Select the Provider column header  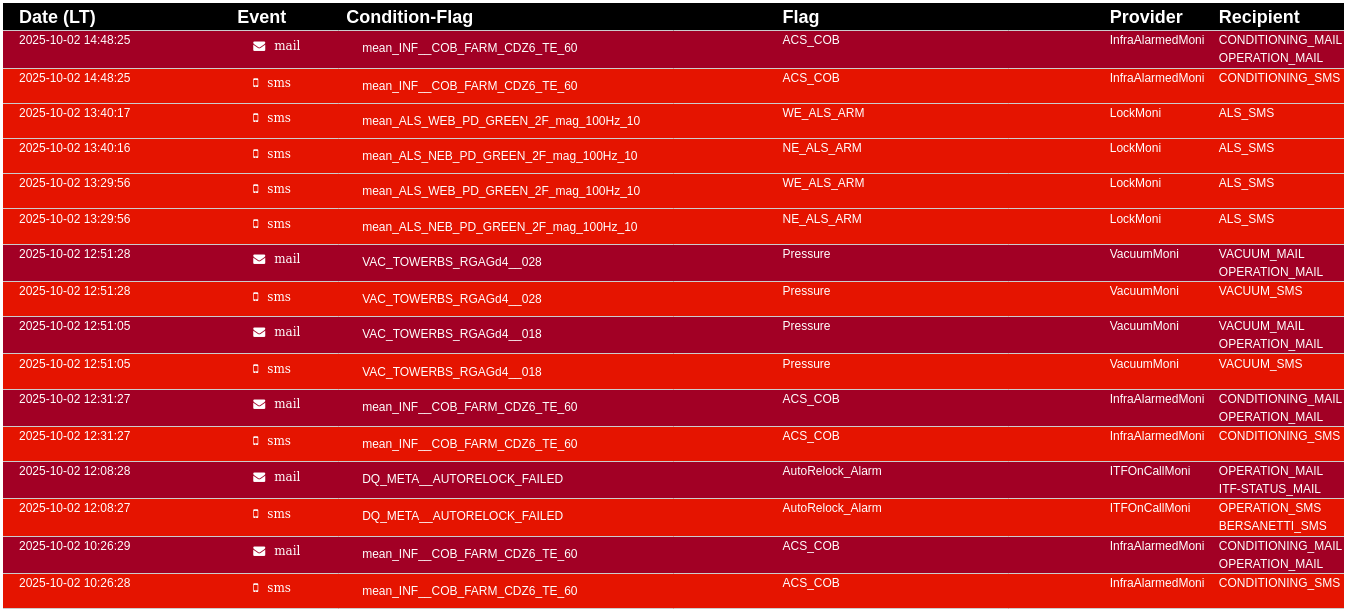click(x=1145, y=17)
